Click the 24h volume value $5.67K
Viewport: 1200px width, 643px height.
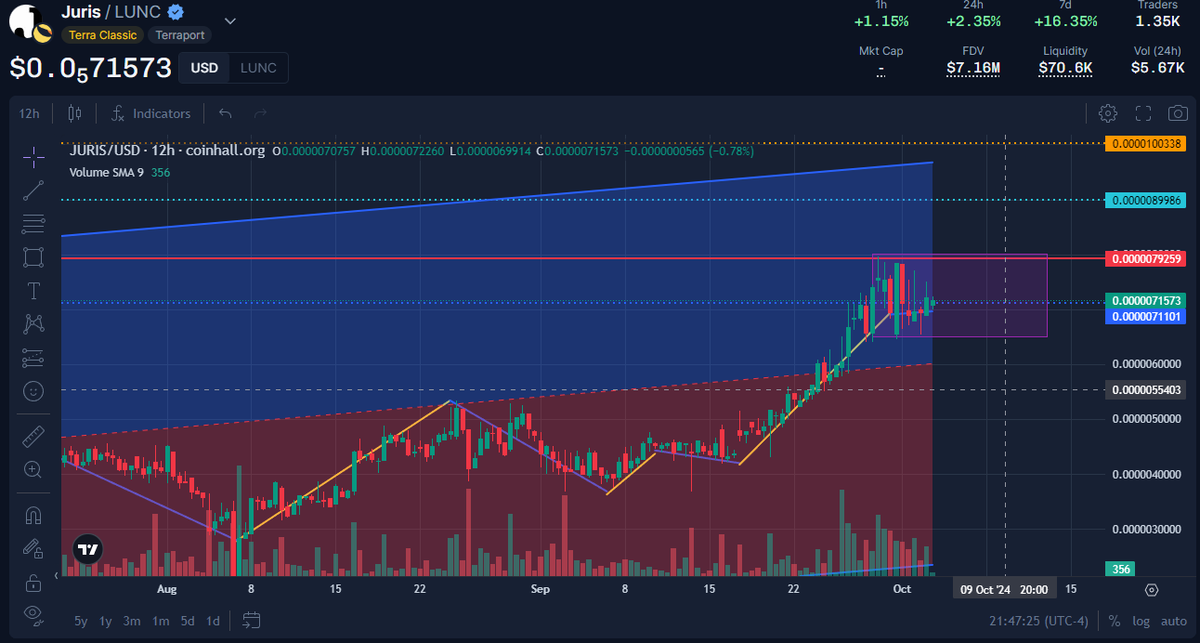tap(1158, 68)
